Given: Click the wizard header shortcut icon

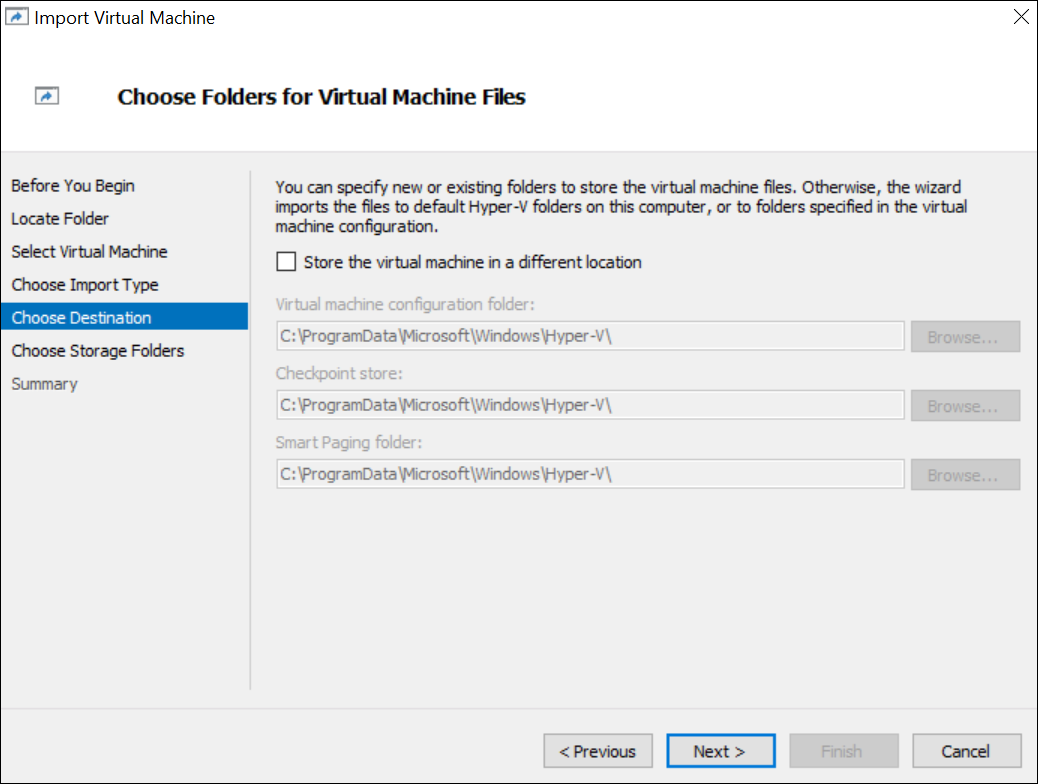Looking at the screenshot, I should pyautogui.click(x=47, y=96).
